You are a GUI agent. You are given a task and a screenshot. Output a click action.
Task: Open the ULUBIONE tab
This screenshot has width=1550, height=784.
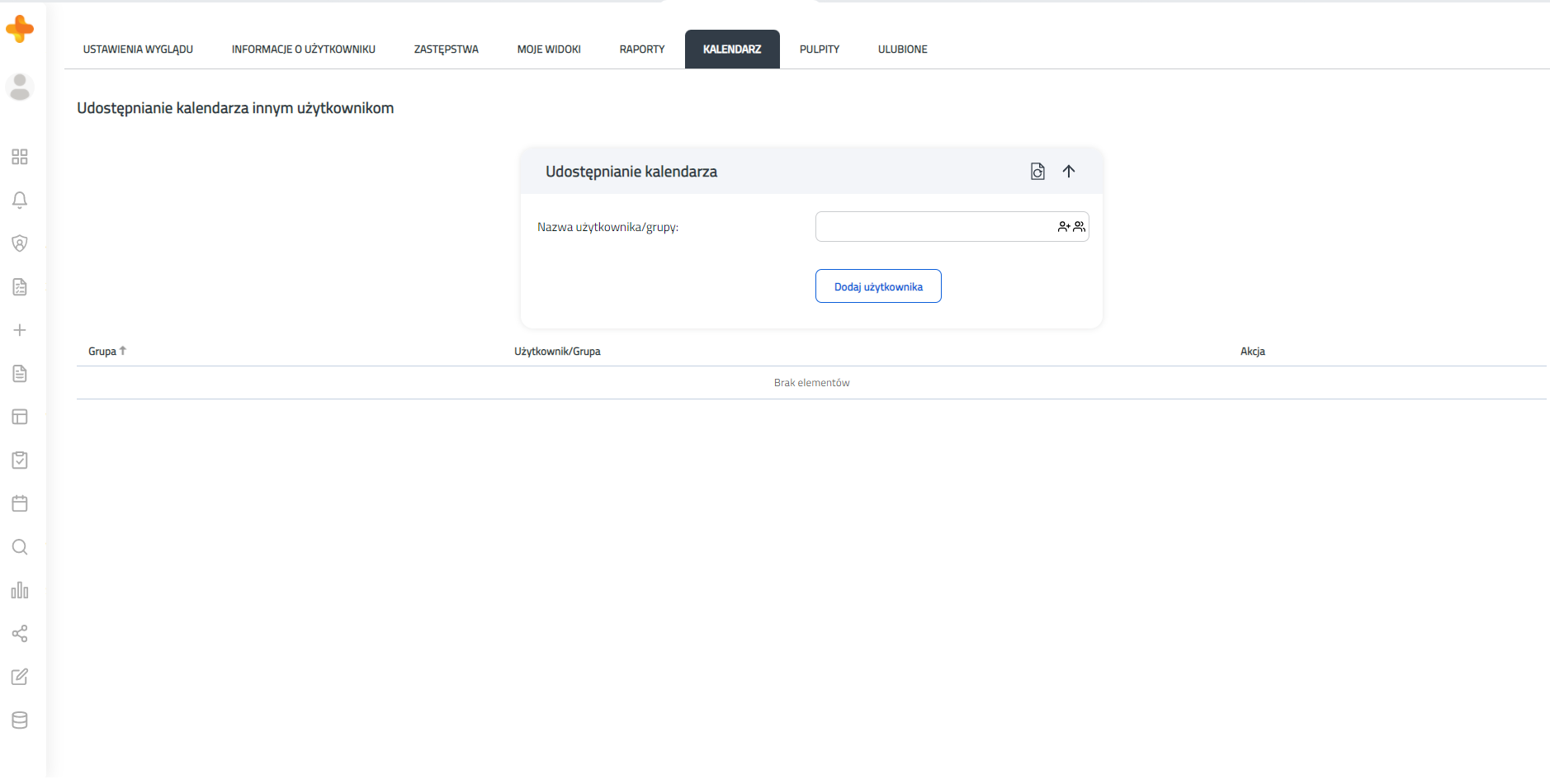click(x=903, y=50)
